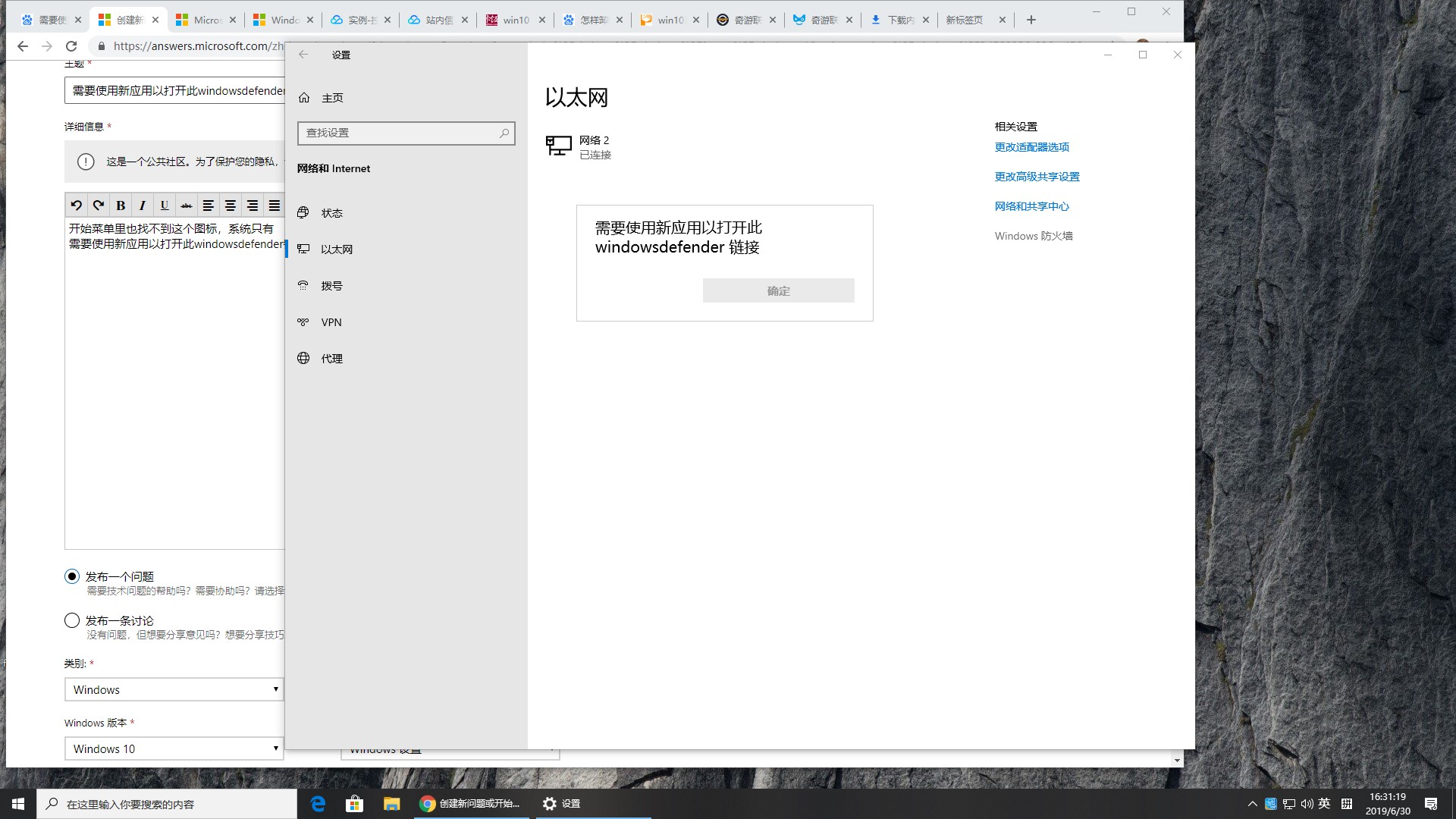Click the 更改适配器选项 link
The height and width of the screenshot is (819, 1456).
click(1031, 147)
